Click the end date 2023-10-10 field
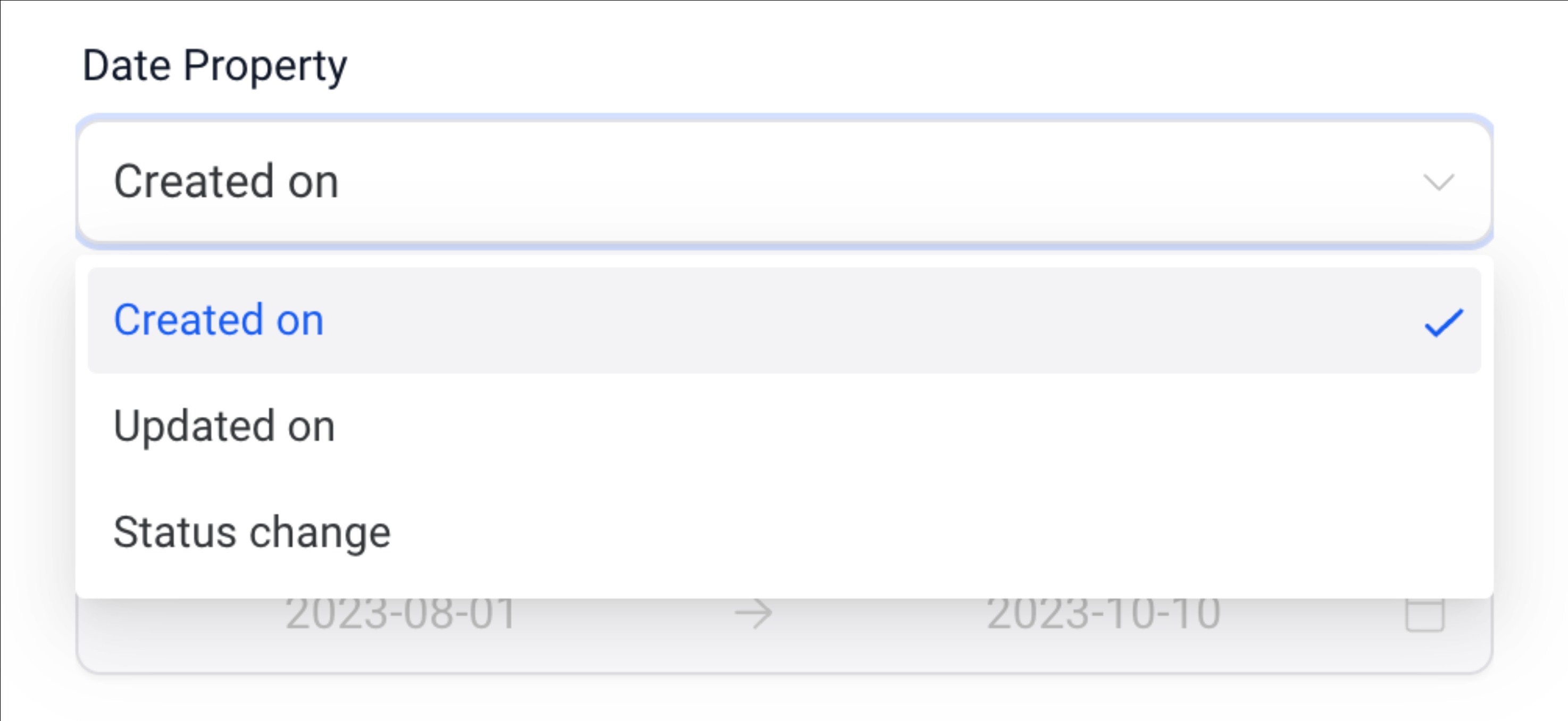The height and width of the screenshot is (721, 1568). 1104,613
